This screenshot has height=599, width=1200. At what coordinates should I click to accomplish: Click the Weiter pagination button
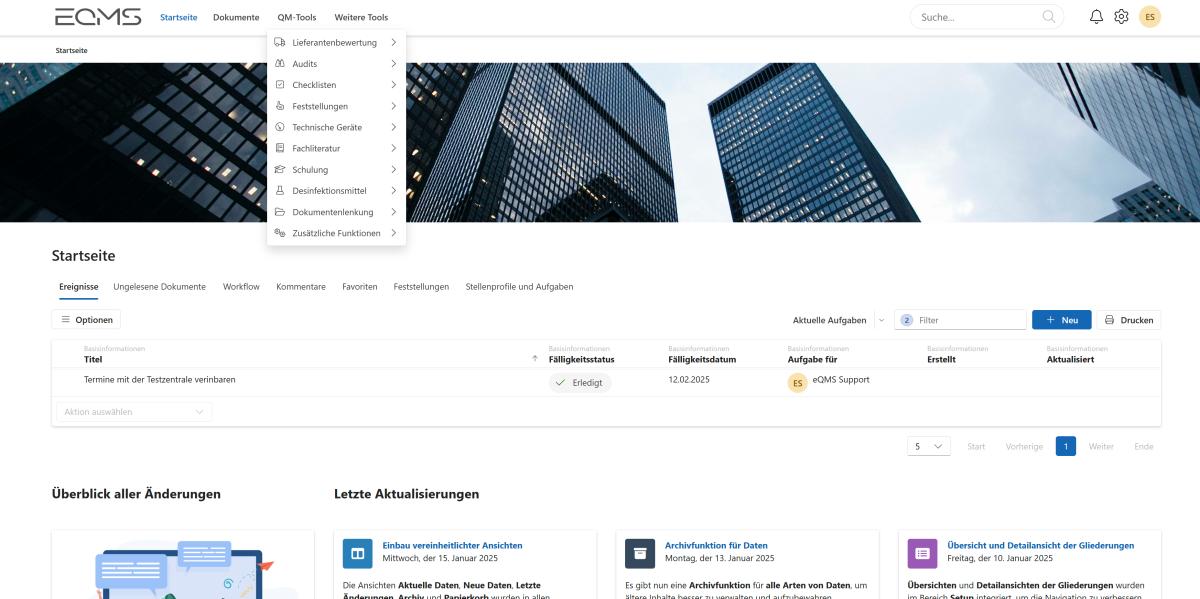(1101, 446)
